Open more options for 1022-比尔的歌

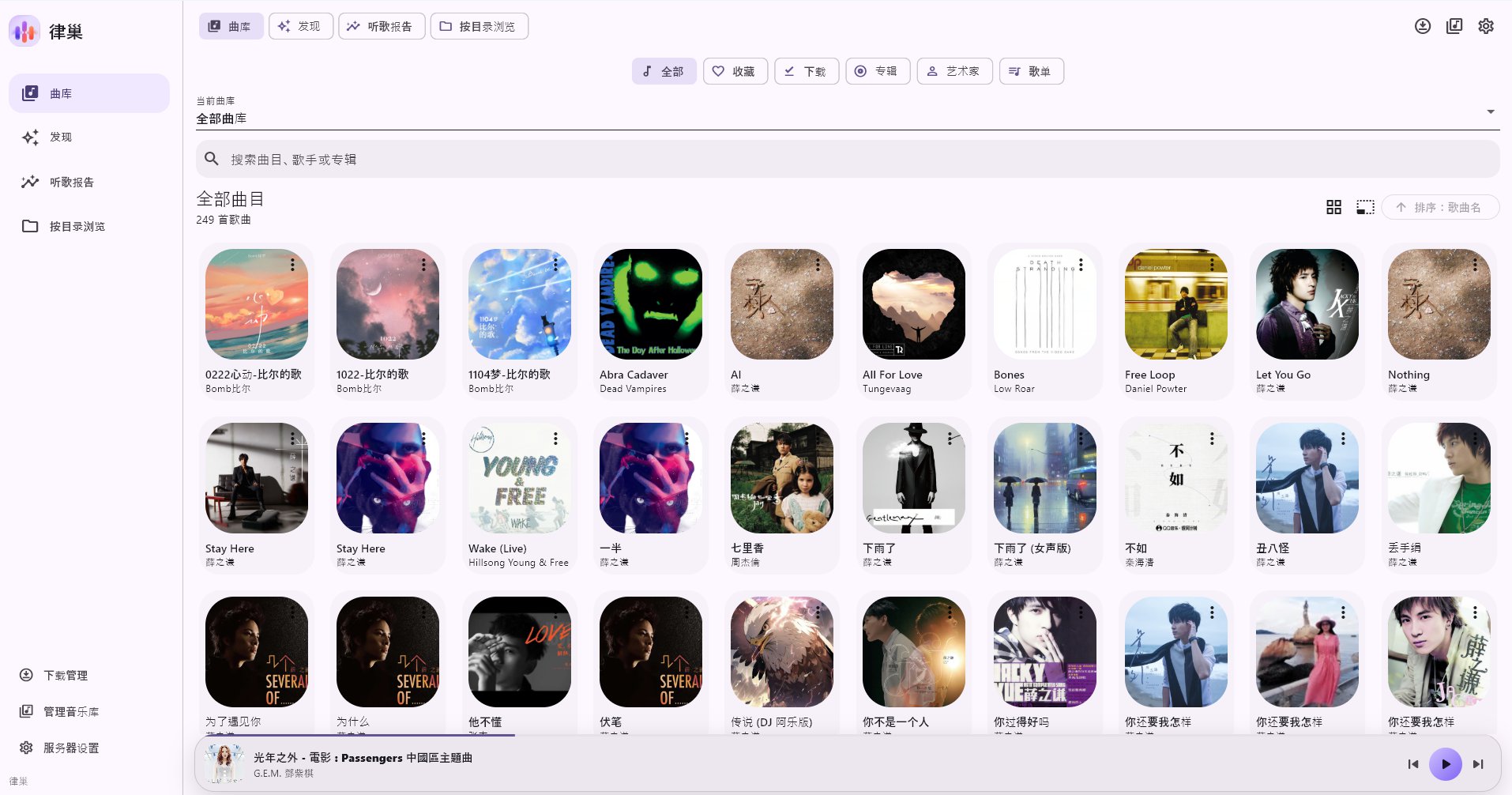tap(423, 265)
